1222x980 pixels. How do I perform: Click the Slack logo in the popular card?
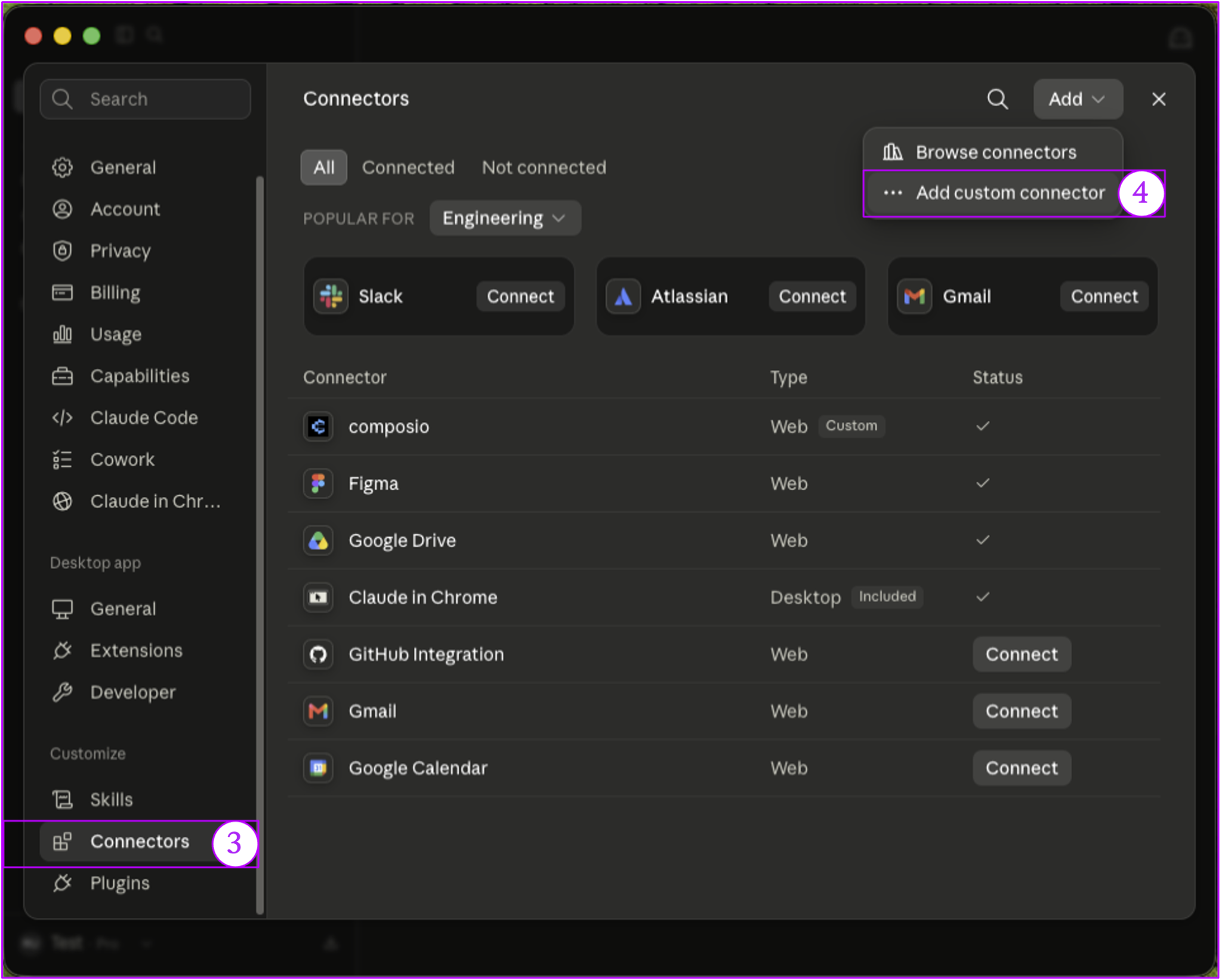click(331, 296)
